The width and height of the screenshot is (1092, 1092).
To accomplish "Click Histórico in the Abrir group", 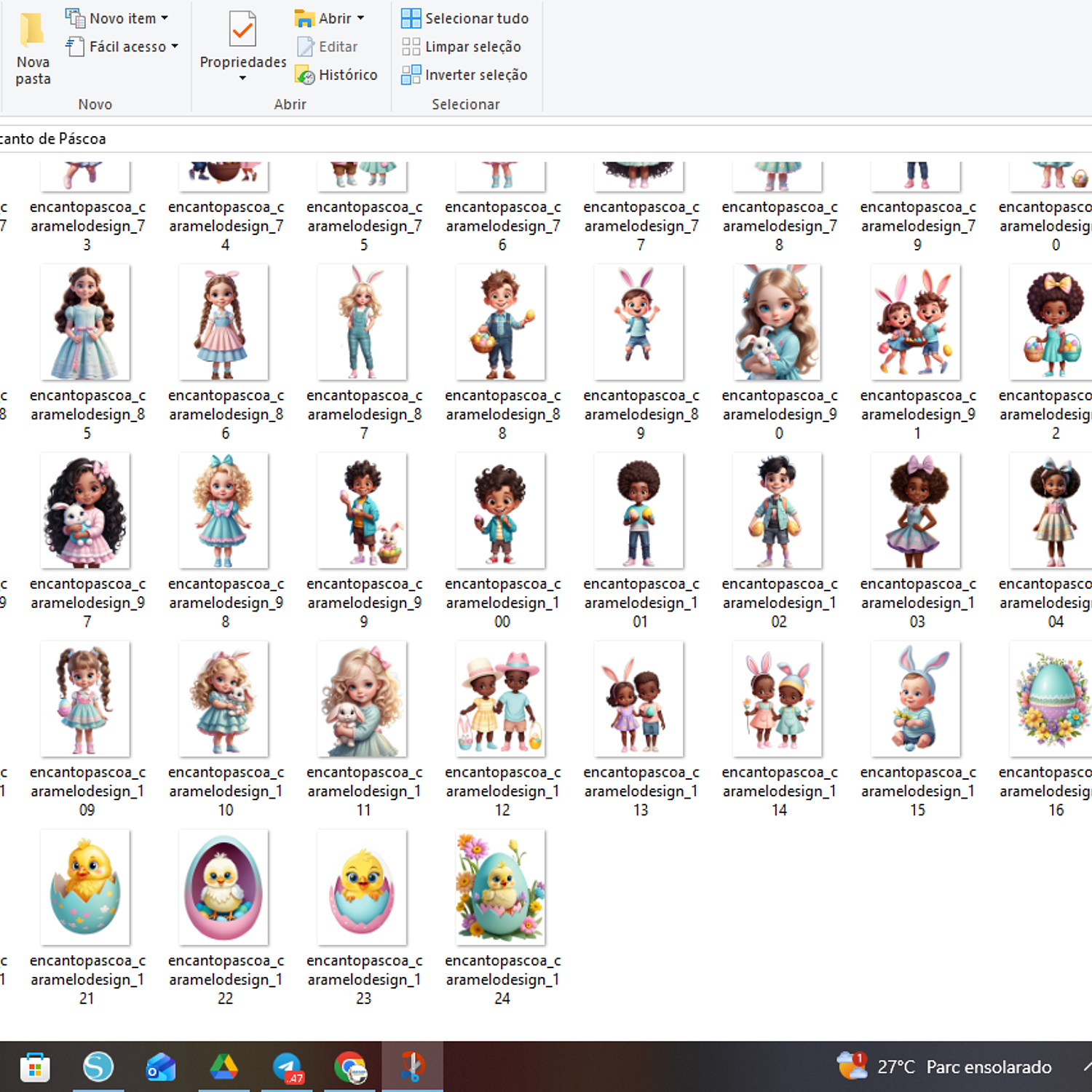I will 336,75.
